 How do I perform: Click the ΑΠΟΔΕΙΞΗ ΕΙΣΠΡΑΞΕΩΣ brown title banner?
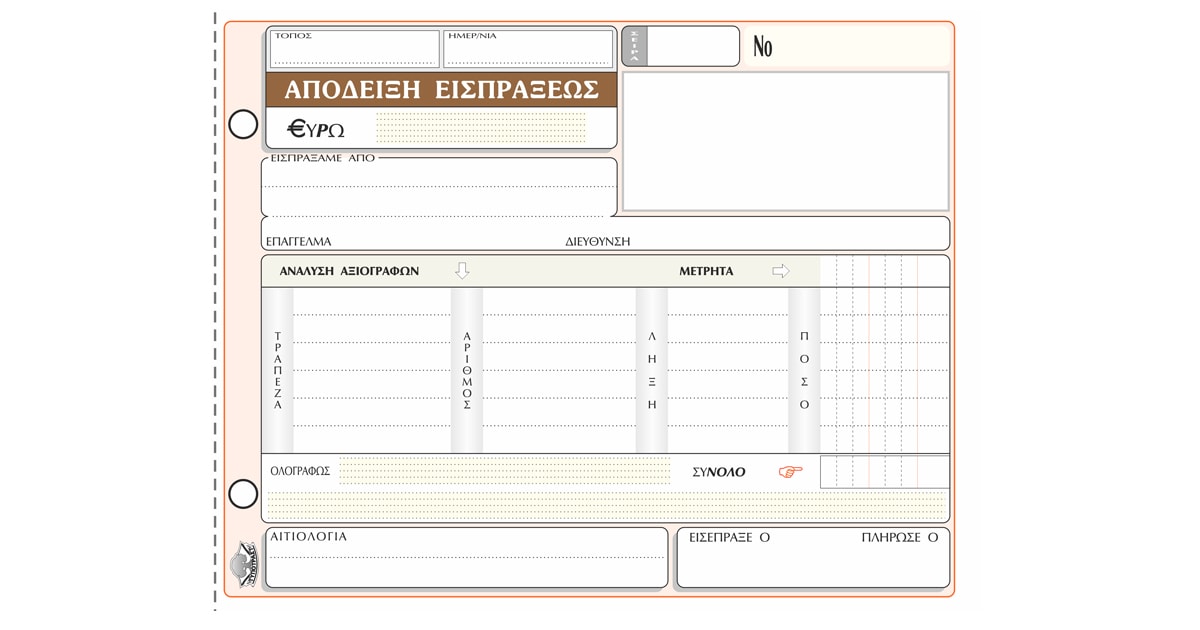pos(441,90)
